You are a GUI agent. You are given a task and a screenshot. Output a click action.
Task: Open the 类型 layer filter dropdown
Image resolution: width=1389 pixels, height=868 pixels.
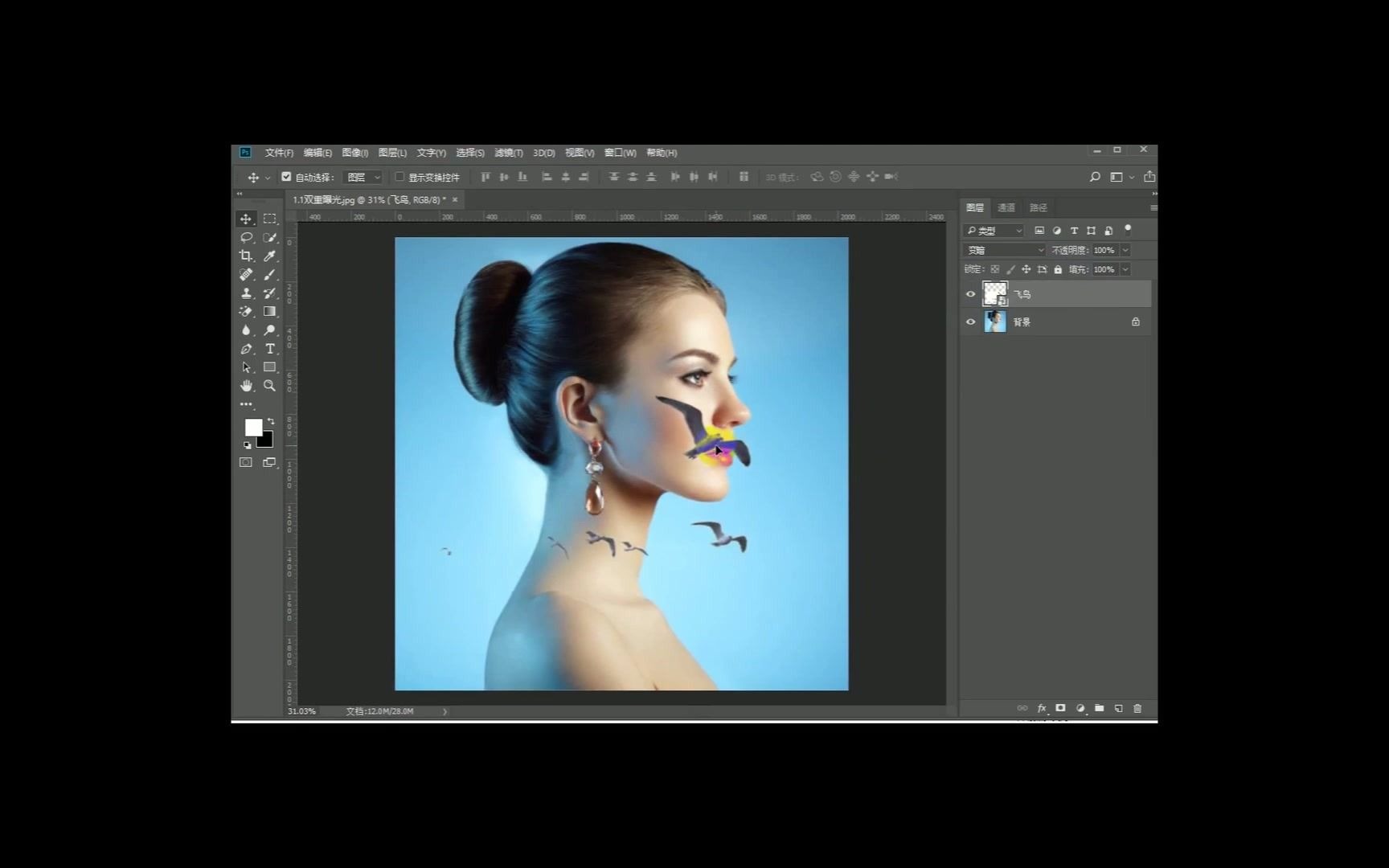click(994, 231)
